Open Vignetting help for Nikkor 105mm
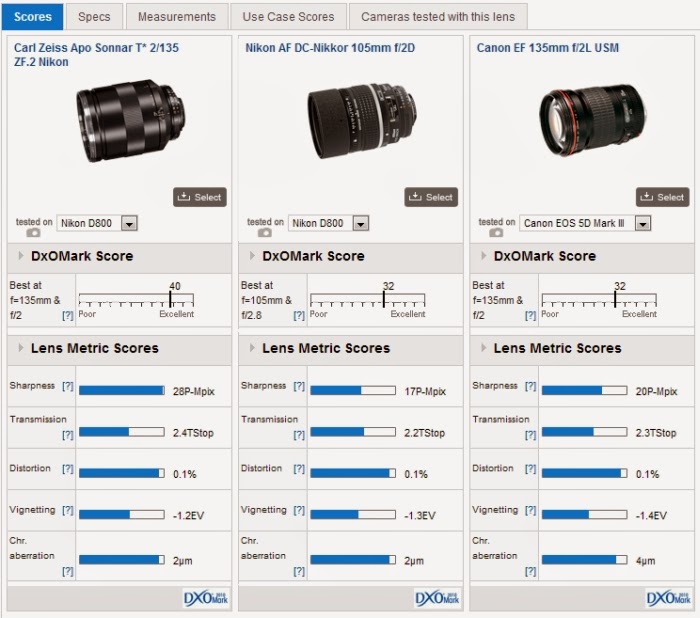 [299, 510]
